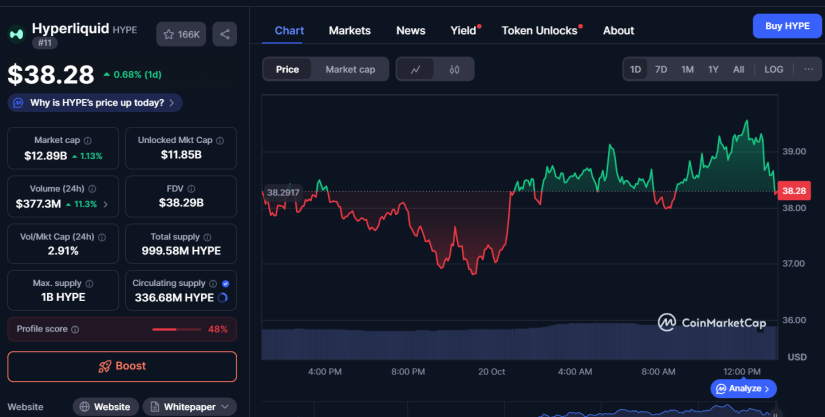Click the Profile score info icon
825x417 pixels.
(x=75, y=329)
